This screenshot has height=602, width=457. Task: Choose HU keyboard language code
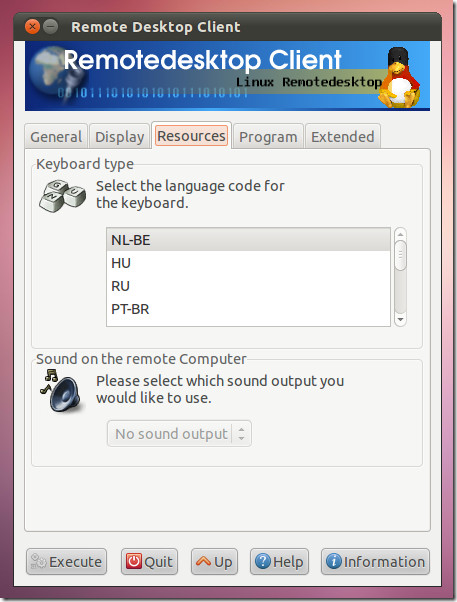pyautogui.click(x=248, y=263)
